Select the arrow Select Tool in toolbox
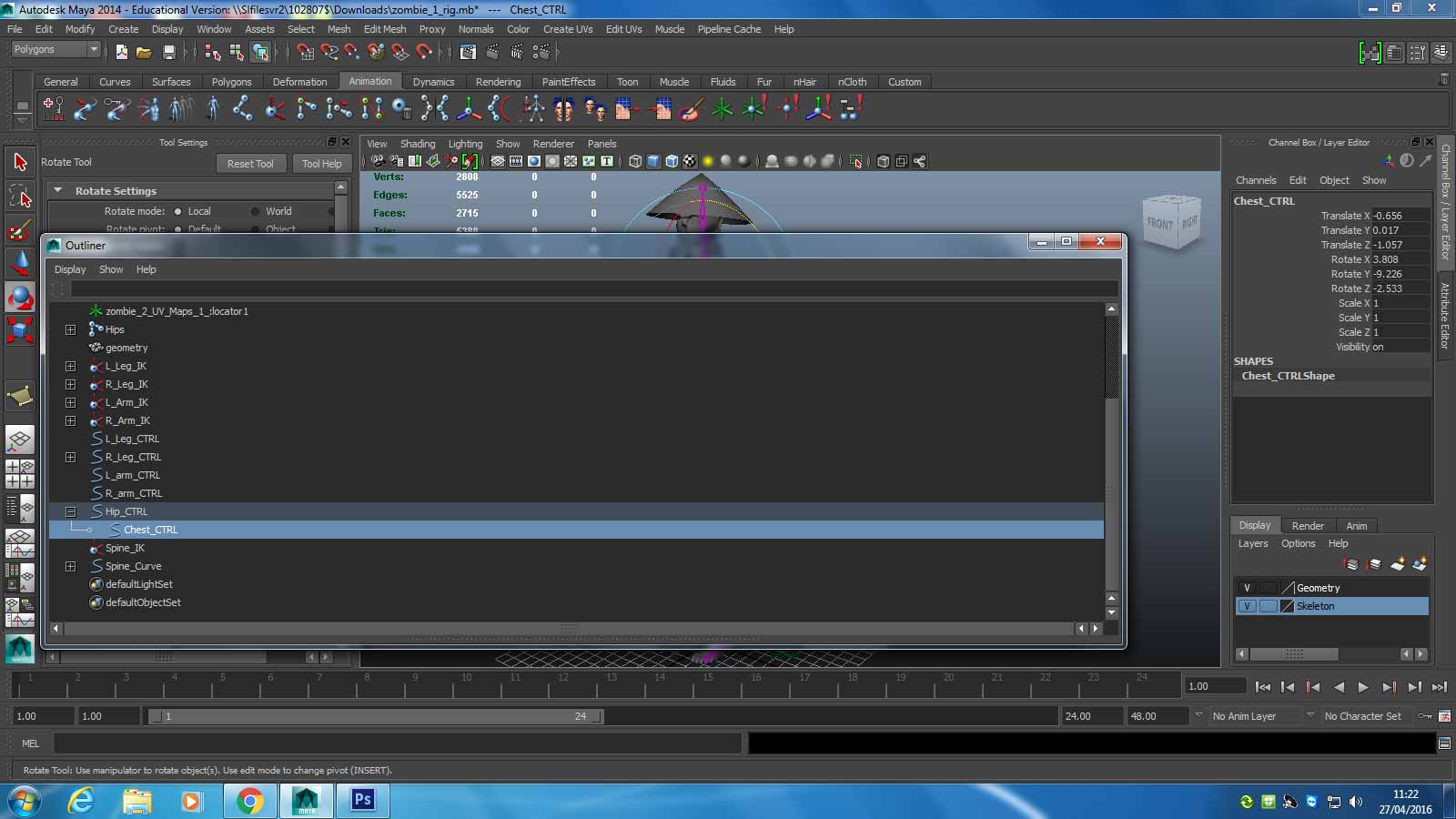Image resolution: width=1456 pixels, height=819 pixels. point(20,162)
